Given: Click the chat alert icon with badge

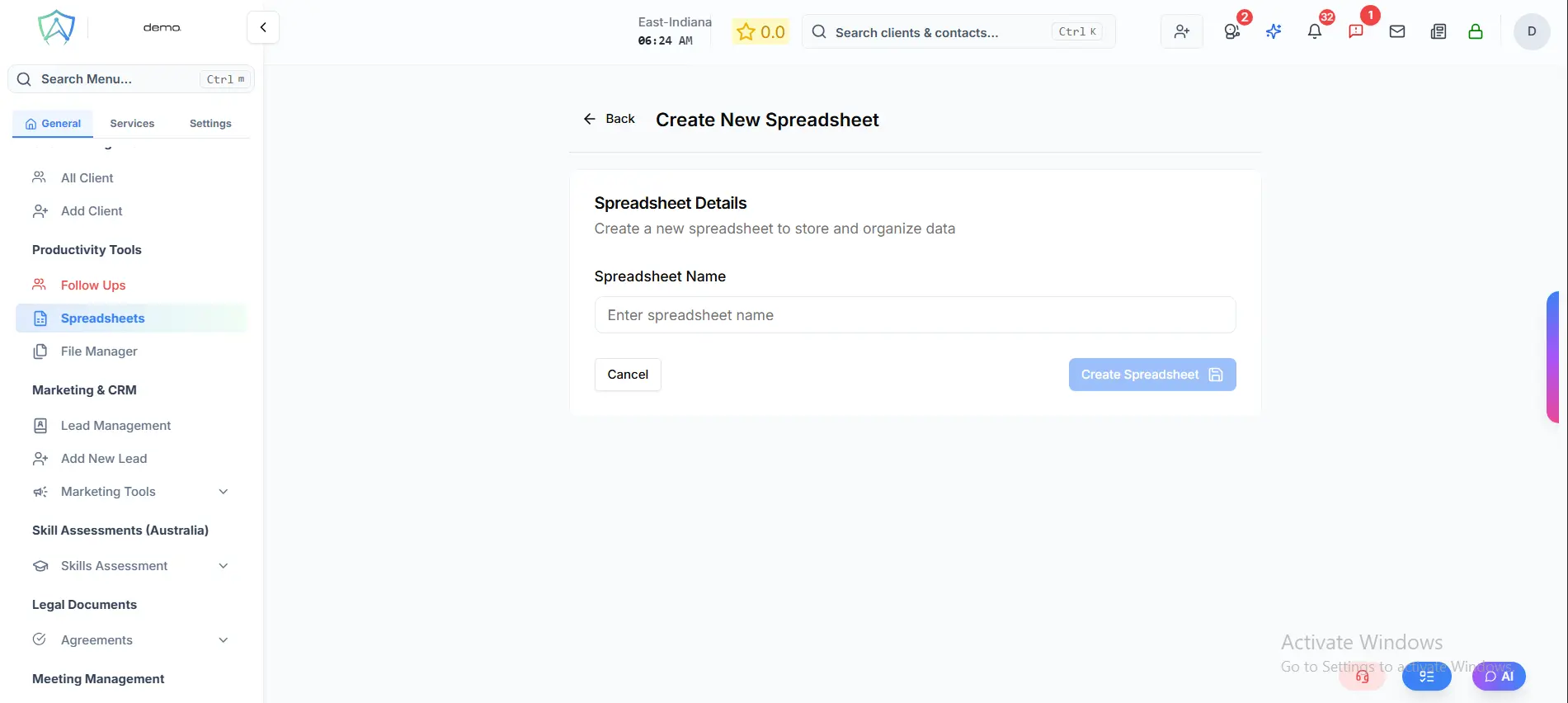Looking at the screenshot, I should pos(1355,31).
